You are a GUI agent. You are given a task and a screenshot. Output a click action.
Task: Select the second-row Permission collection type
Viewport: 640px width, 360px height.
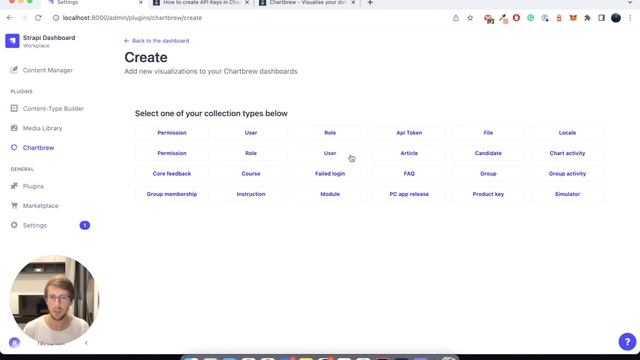172,153
